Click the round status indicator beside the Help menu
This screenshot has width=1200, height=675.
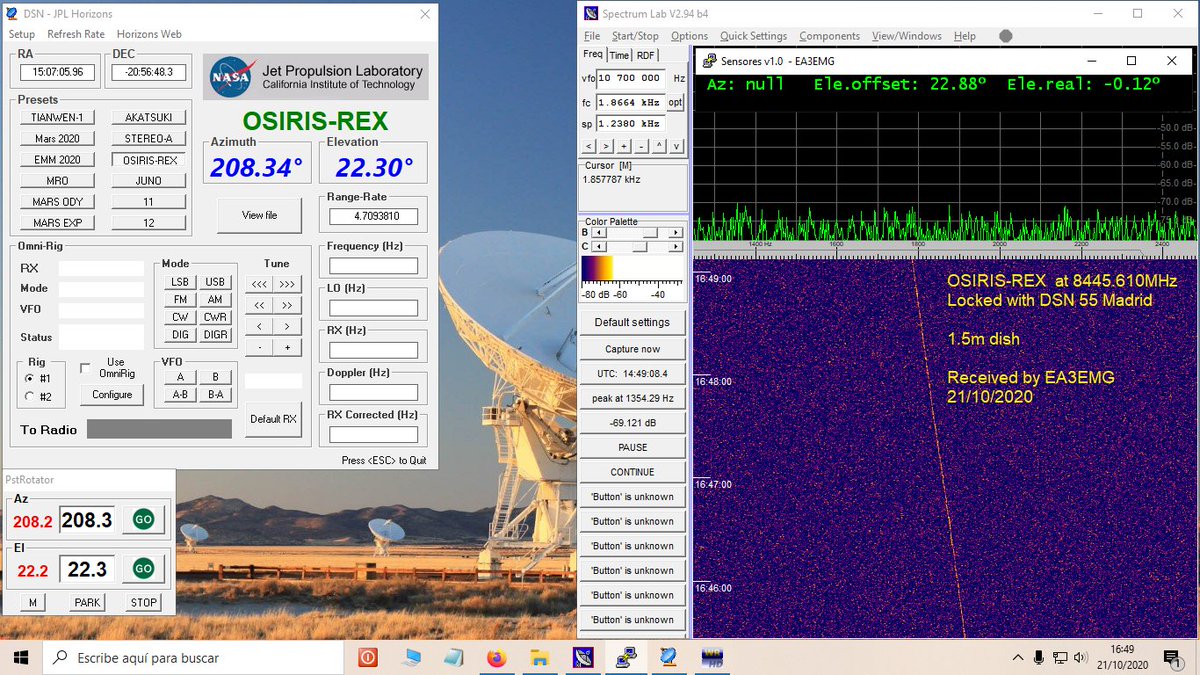[x=1004, y=36]
